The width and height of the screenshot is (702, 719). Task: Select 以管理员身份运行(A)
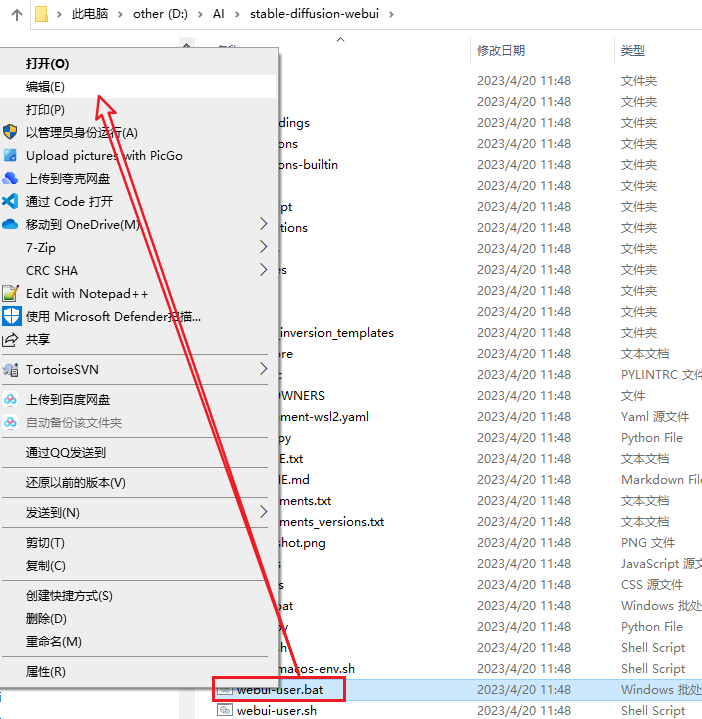click(138, 132)
